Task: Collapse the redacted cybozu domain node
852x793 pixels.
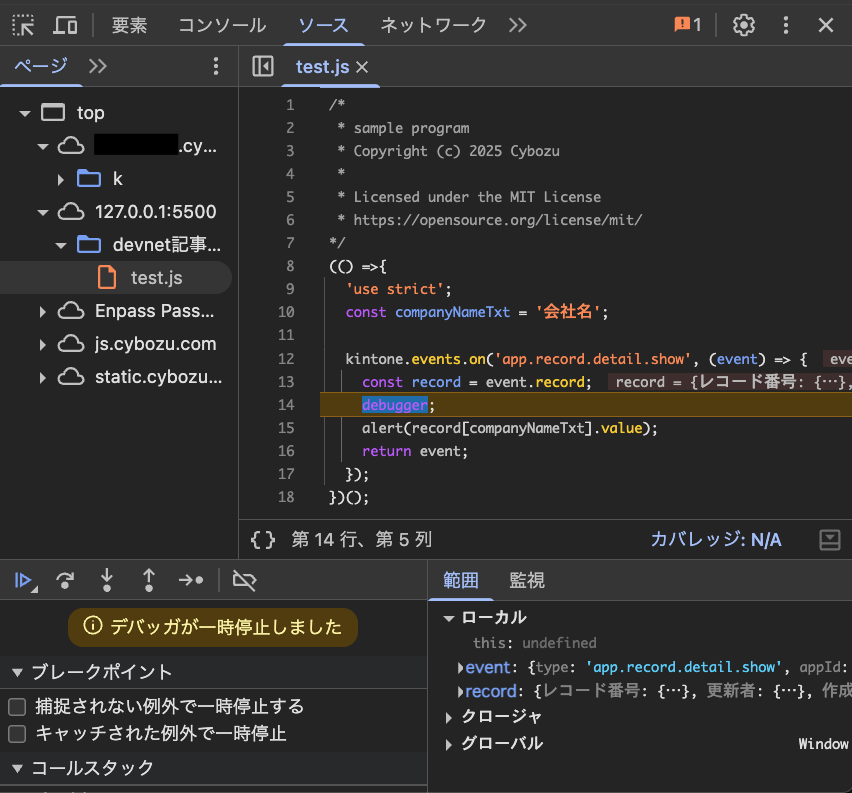Action: 42,147
